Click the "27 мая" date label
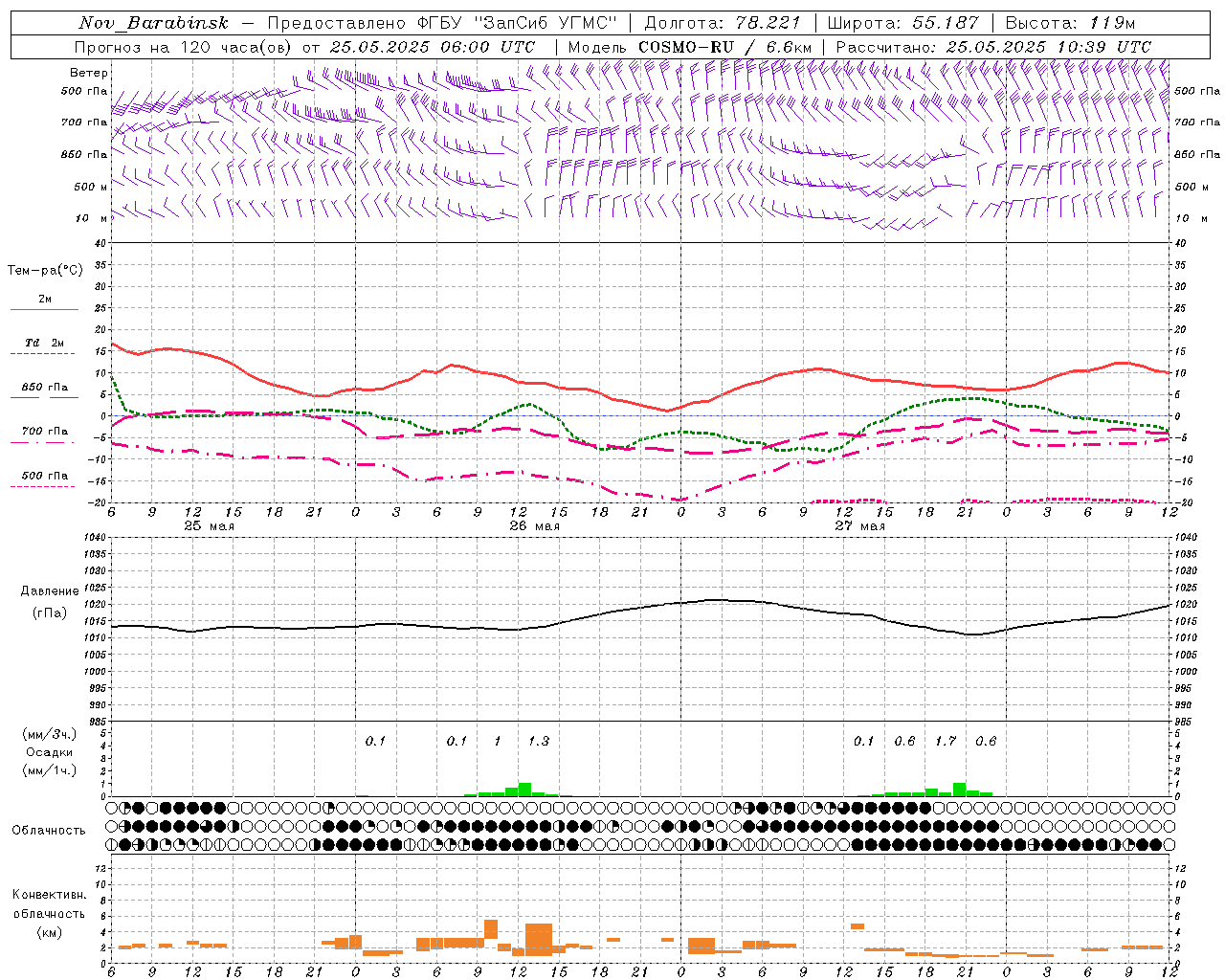 [x=859, y=526]
